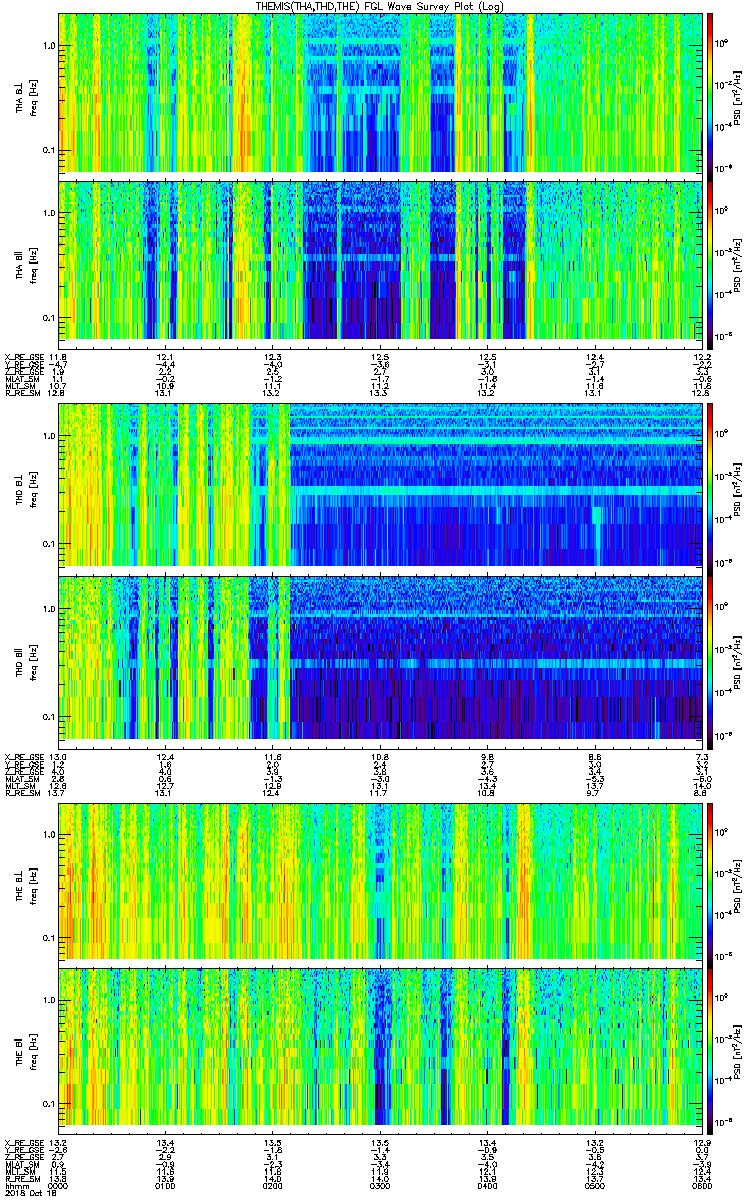Click the THD B-perpendicular spectrogram panel
This screenshot has height=1200, width=750.
pos(380,486)
